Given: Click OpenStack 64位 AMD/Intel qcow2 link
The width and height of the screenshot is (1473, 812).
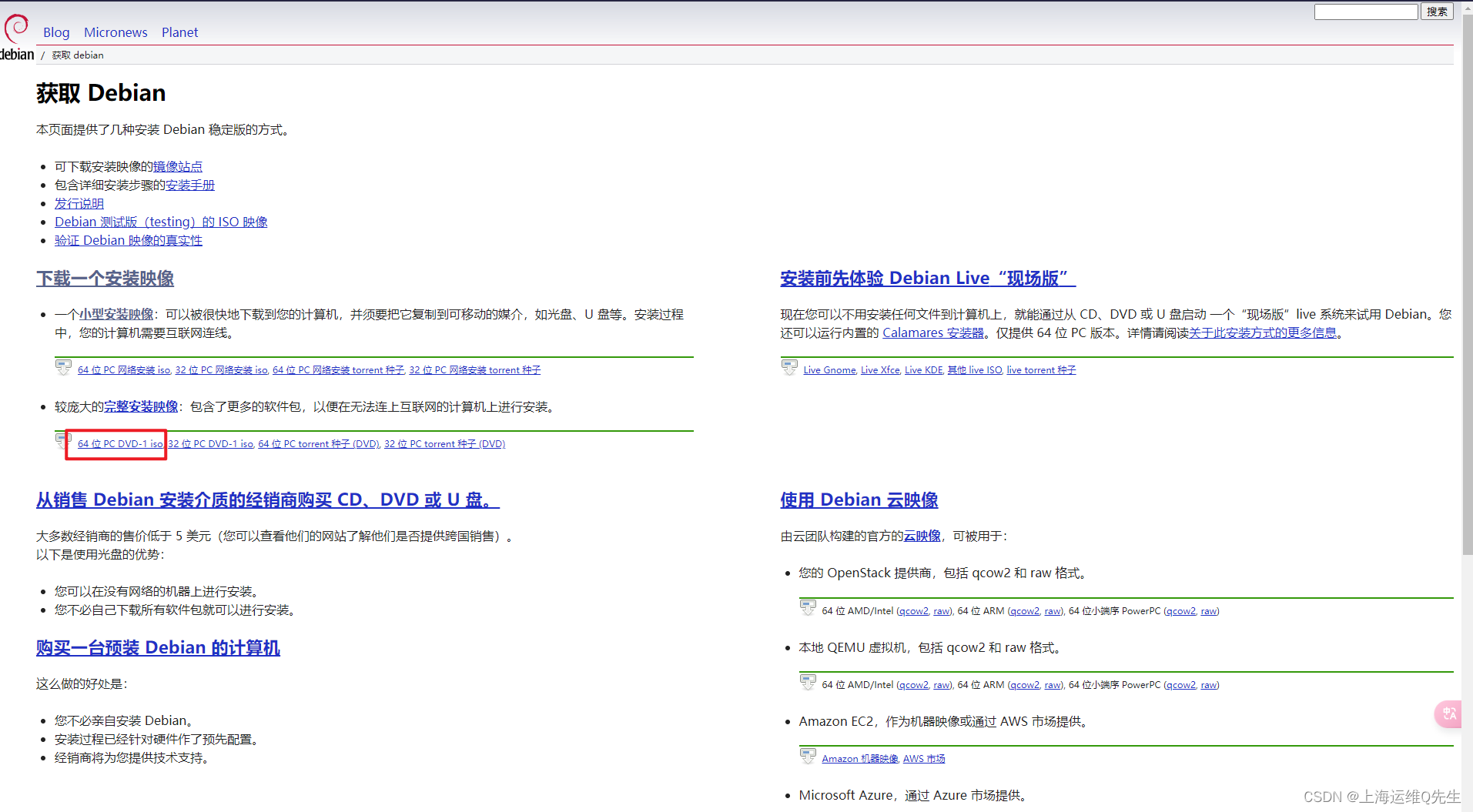Looking at the screenshot, I should [914, 611].
